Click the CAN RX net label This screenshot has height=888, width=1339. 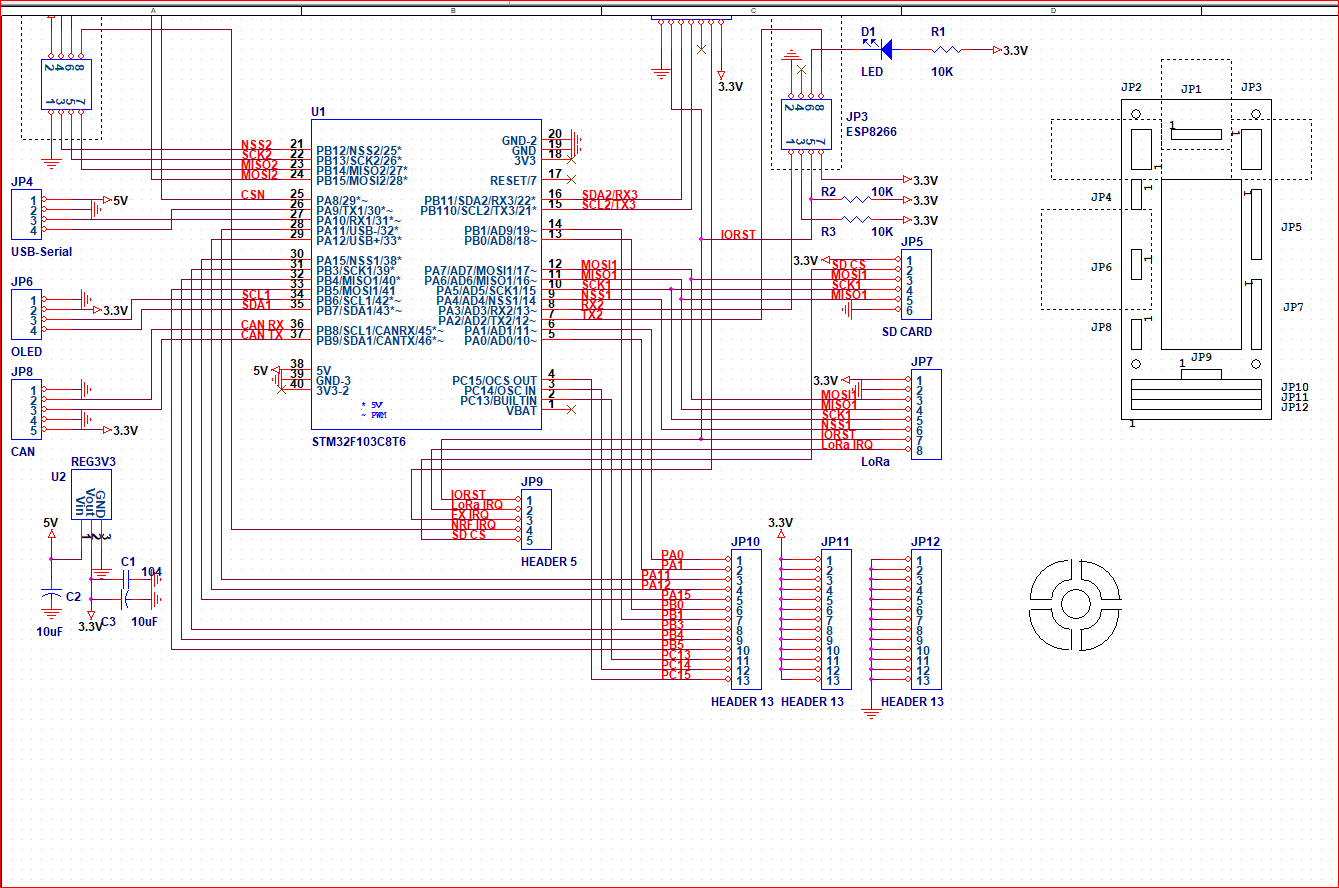[x=262, y=325]
